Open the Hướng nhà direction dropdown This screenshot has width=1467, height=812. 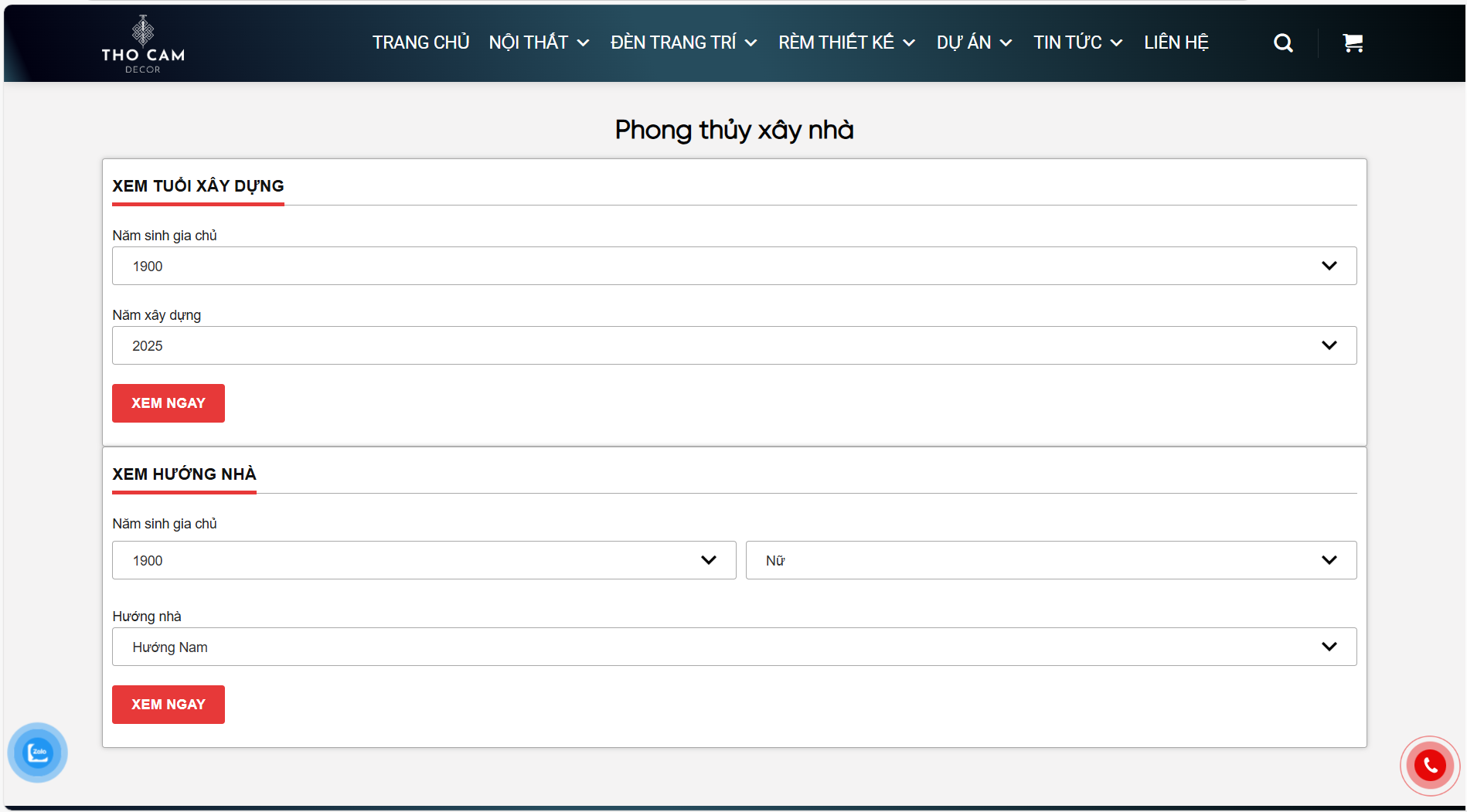pos(733,647)
